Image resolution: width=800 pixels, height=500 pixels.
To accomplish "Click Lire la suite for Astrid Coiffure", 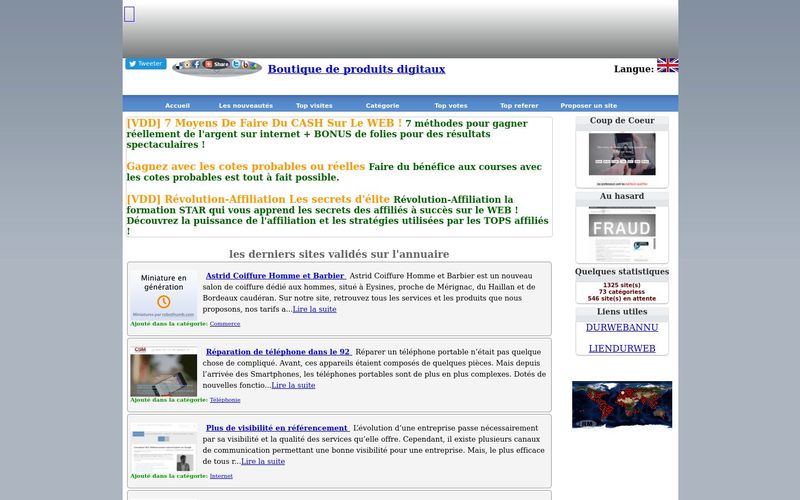I will tap(314, 309).
